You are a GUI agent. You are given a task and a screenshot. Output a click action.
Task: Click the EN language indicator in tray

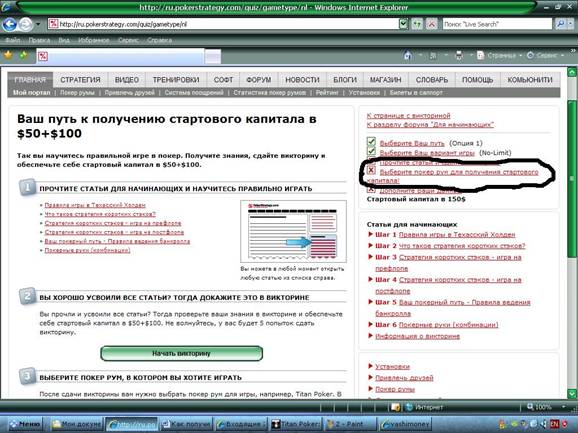point(554,425)
